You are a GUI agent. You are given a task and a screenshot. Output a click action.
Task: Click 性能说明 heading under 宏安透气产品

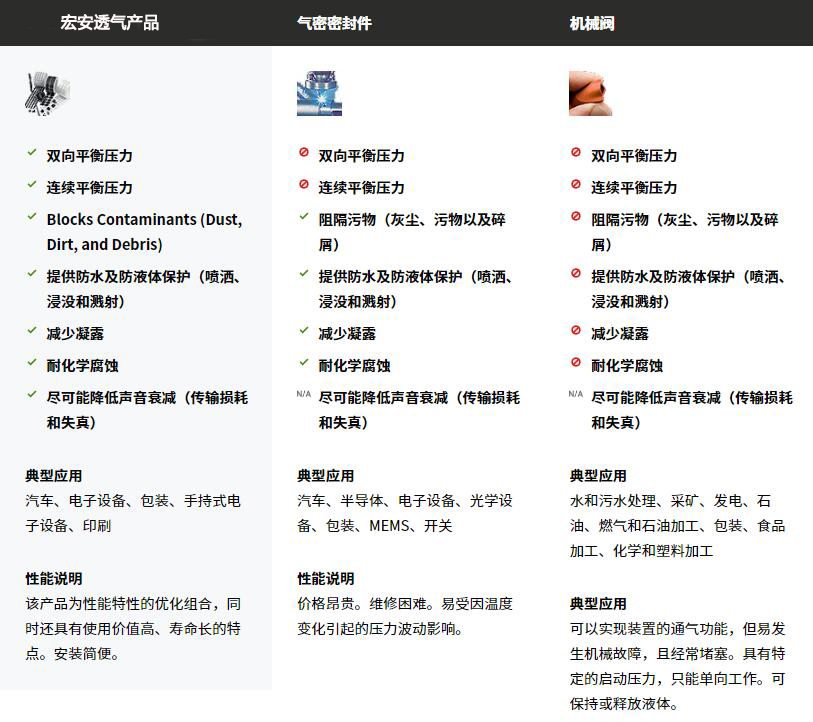click(x=54, y=579)
